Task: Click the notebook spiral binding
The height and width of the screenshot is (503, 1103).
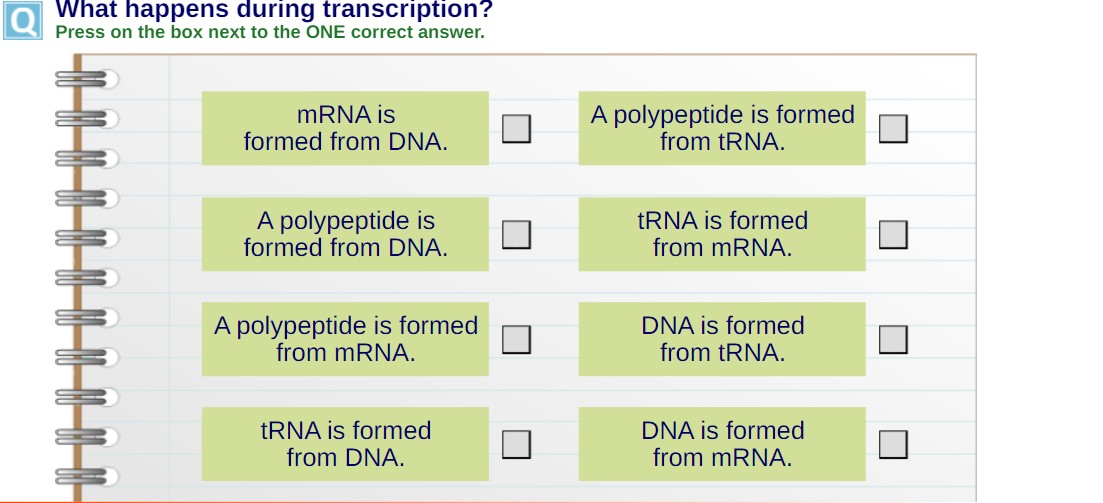Action: pos(82,277)
